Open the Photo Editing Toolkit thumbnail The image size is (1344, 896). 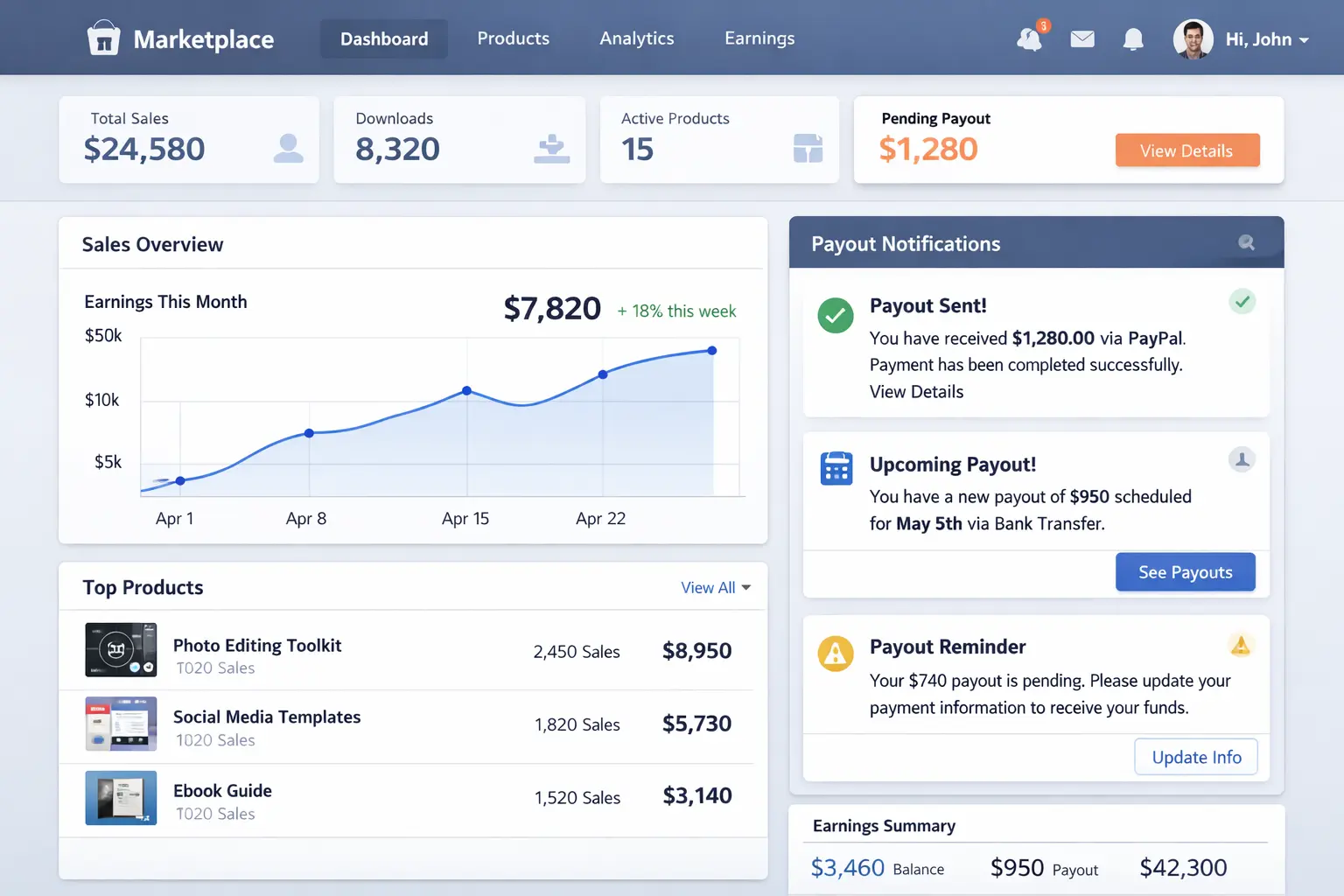pos(120,650)
